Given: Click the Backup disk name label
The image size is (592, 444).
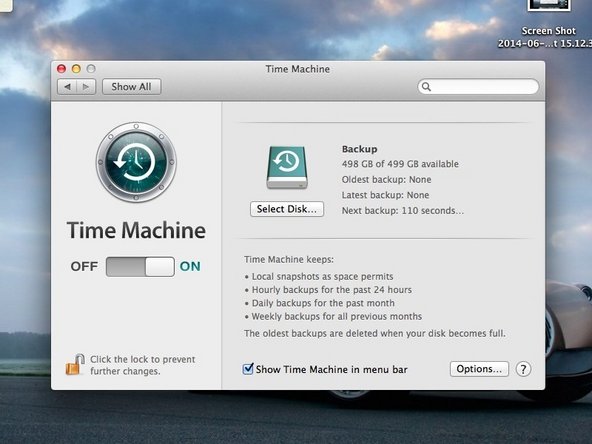Looking at the screenshot, I should point(359,149).
